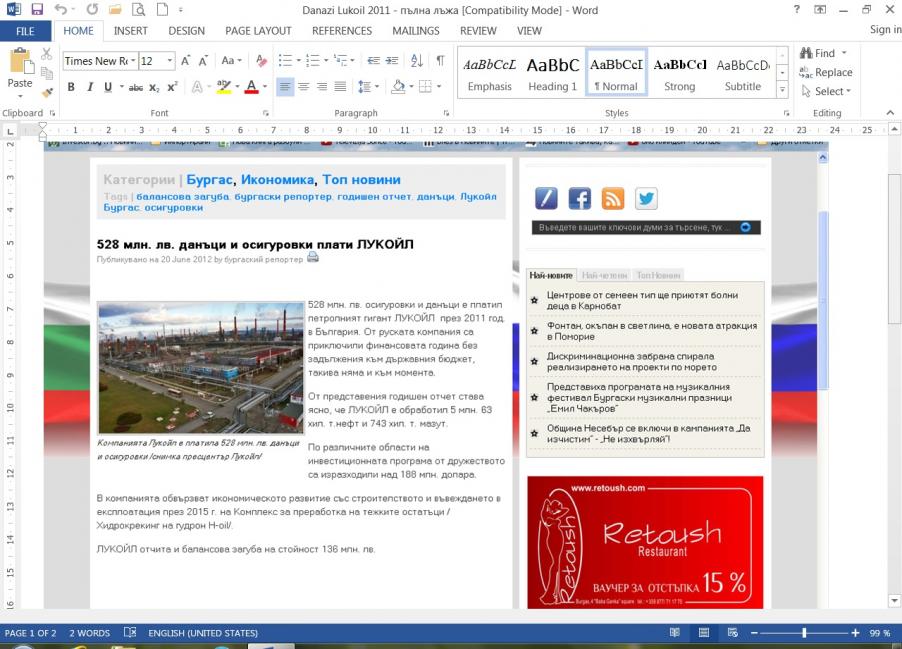This screenshot has width=902, height=649.
Task: Click the Save icon in quick access toolbar
Action: tap(37, 9)
